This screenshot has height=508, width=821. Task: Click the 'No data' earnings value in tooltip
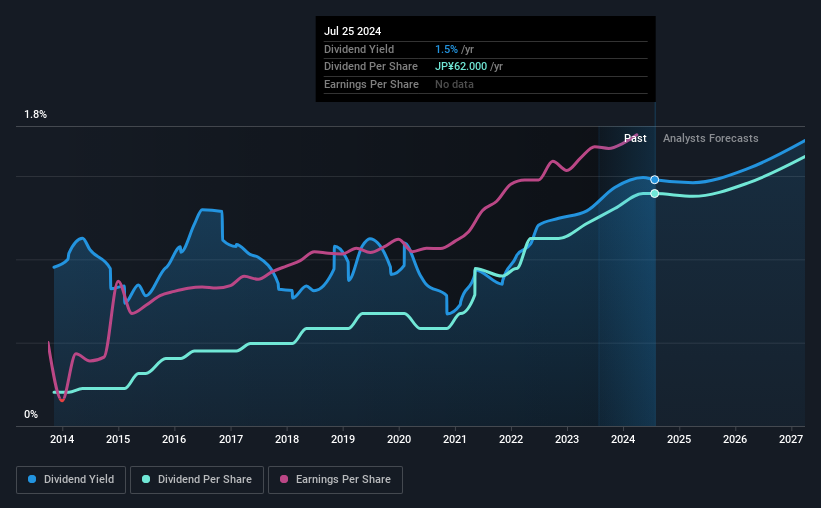tap(454, 84)
